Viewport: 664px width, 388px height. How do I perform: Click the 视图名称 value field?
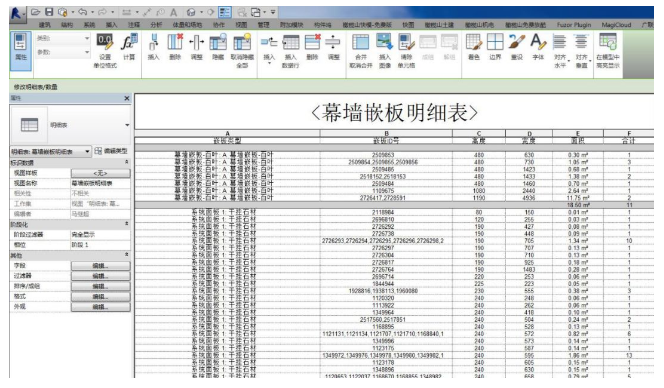pyautogui.click(x=100, y=183)
